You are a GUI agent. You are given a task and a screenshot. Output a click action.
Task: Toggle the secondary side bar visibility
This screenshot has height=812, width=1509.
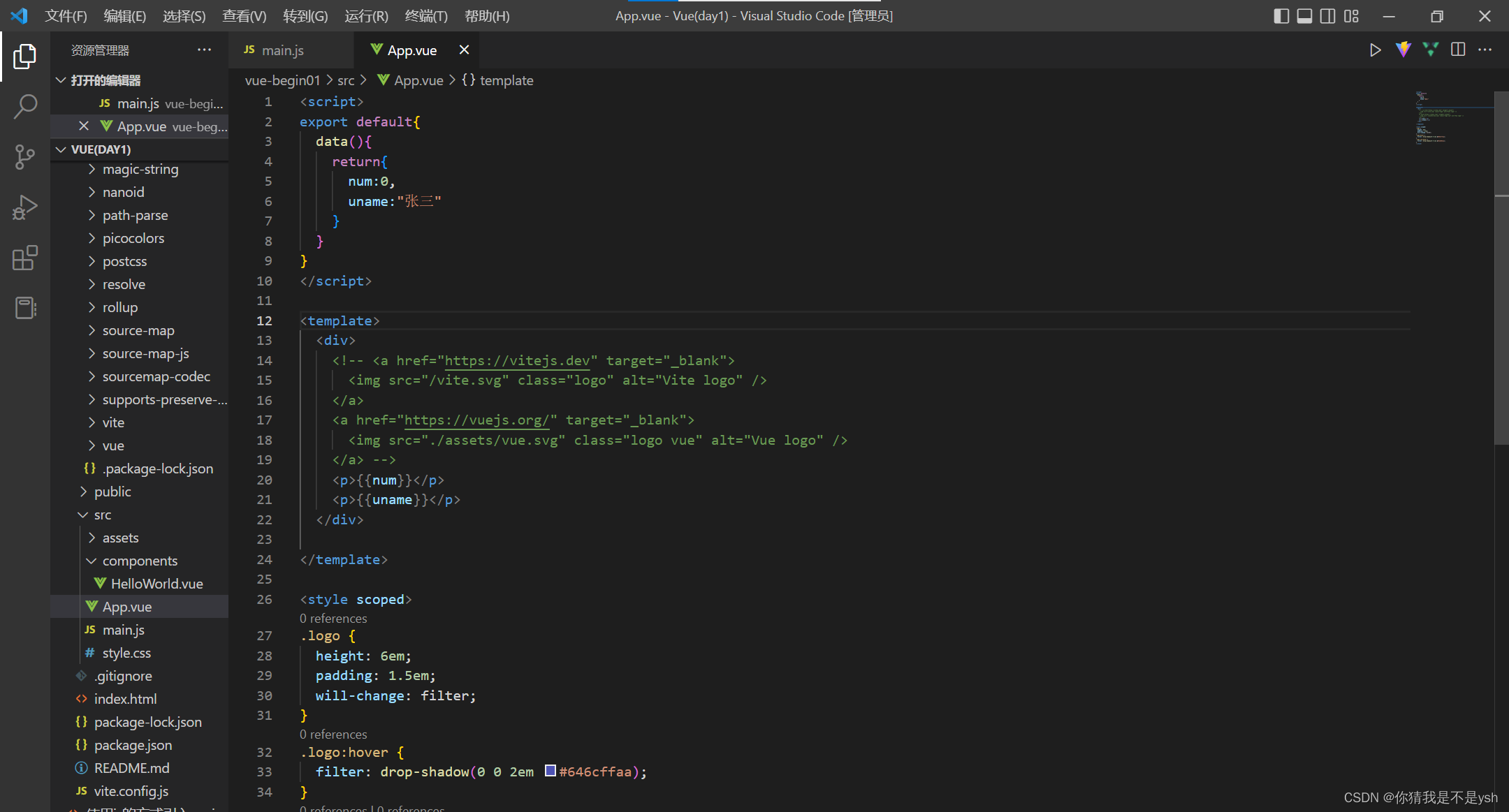point(1327,16)
